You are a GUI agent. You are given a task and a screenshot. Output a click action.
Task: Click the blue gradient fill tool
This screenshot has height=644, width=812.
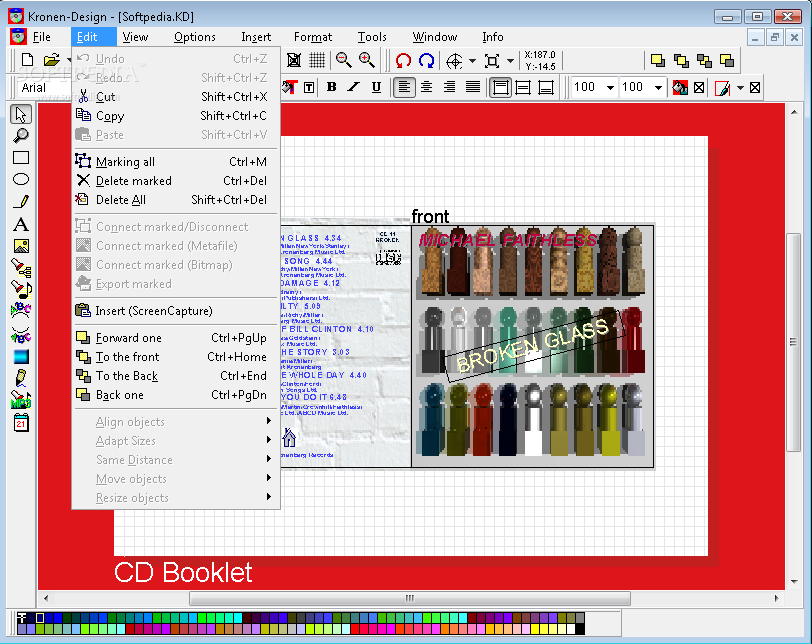point(21,357)
